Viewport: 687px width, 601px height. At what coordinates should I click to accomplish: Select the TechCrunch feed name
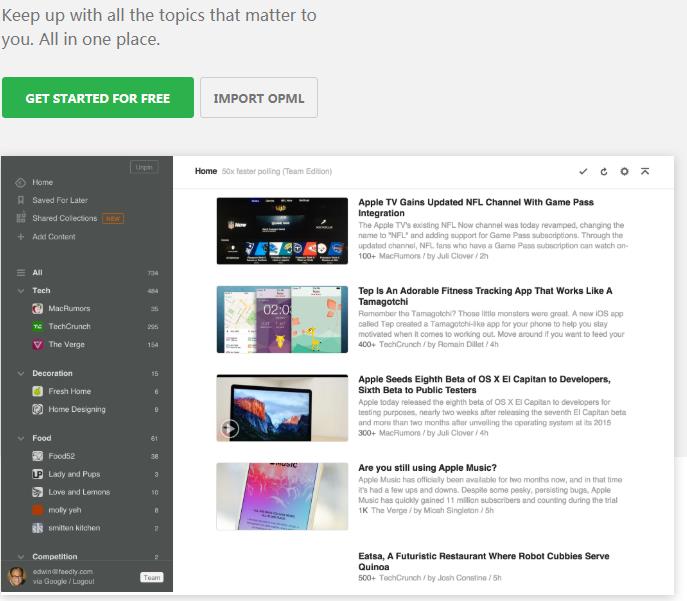tap(69, 326)
